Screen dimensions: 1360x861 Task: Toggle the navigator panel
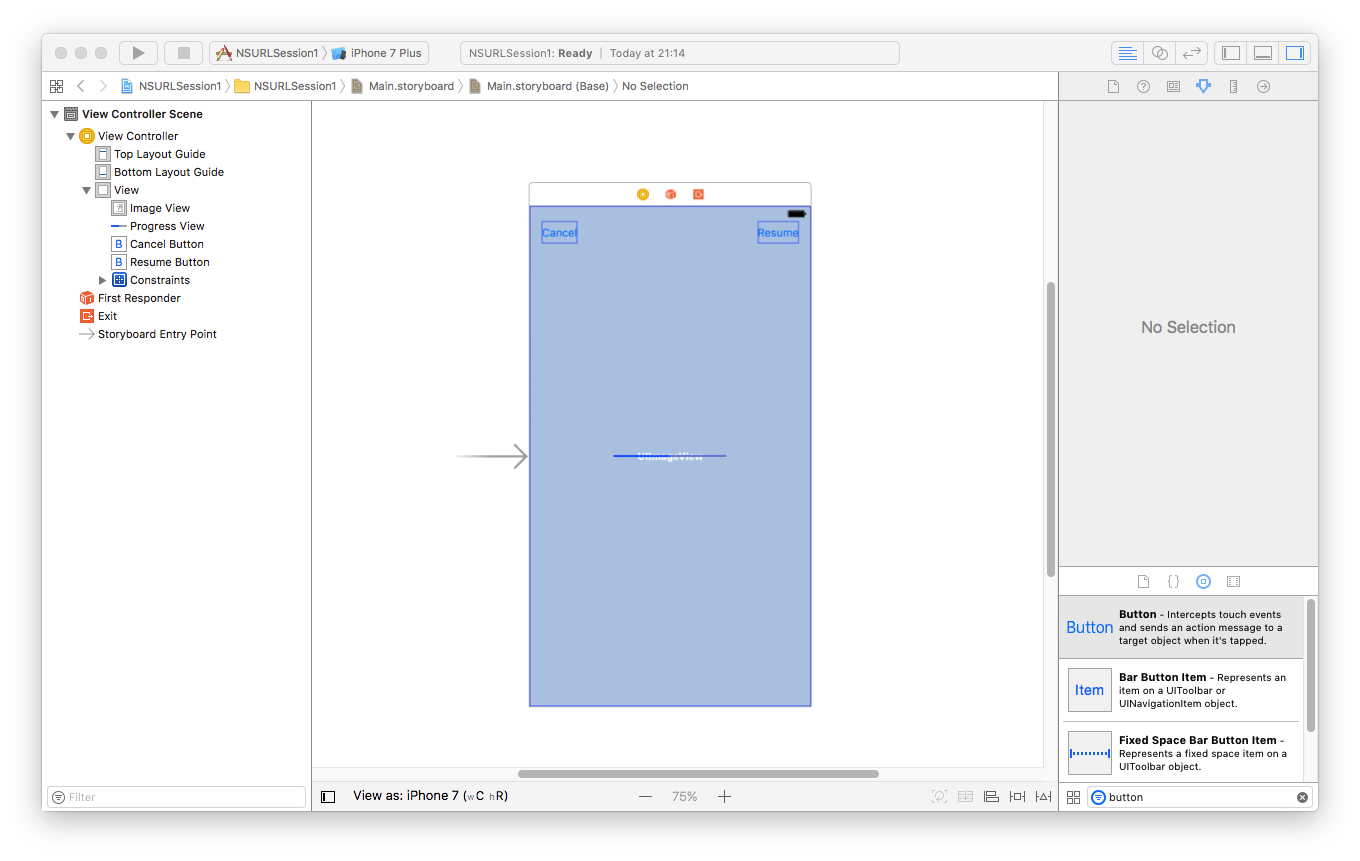[x=1231, y=53]
